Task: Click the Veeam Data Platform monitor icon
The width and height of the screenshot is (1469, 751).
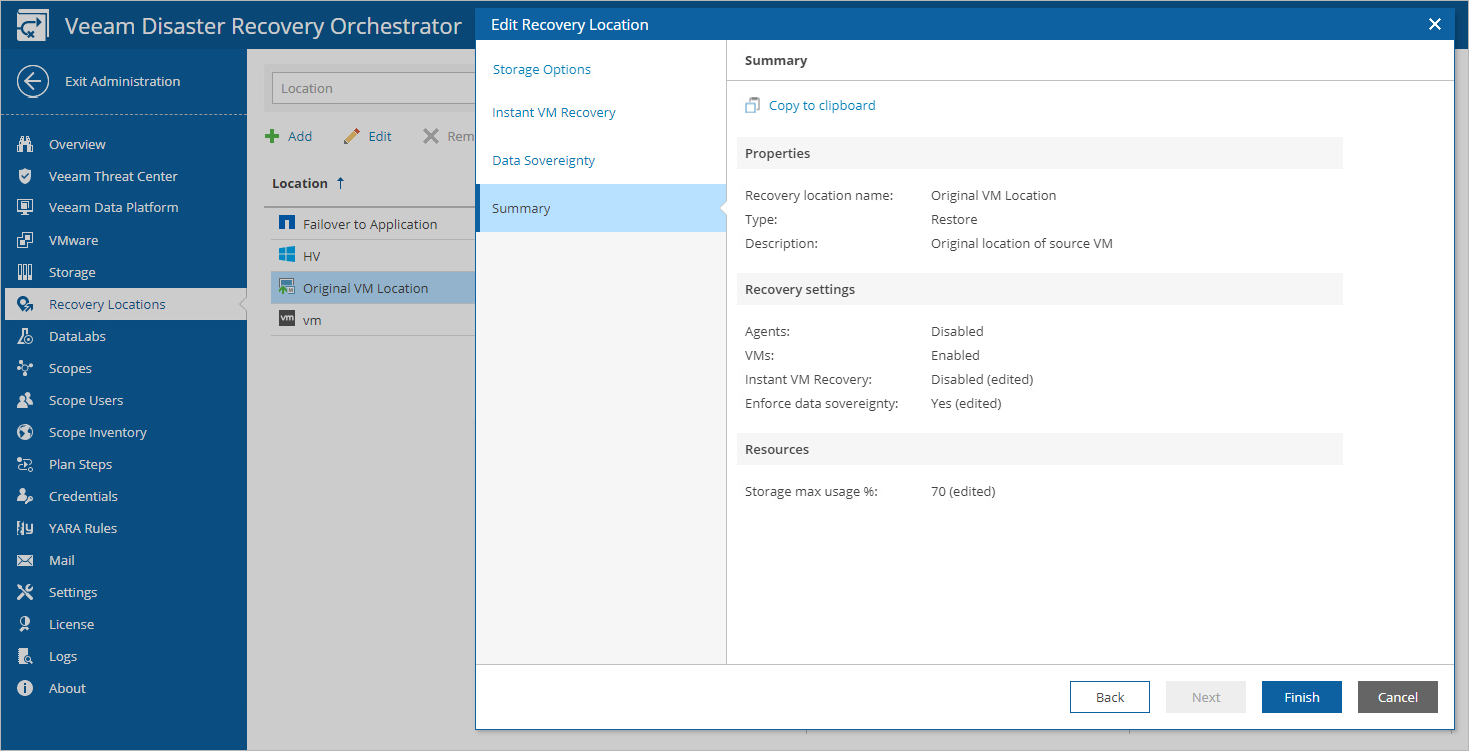Action: click(26, 208)
